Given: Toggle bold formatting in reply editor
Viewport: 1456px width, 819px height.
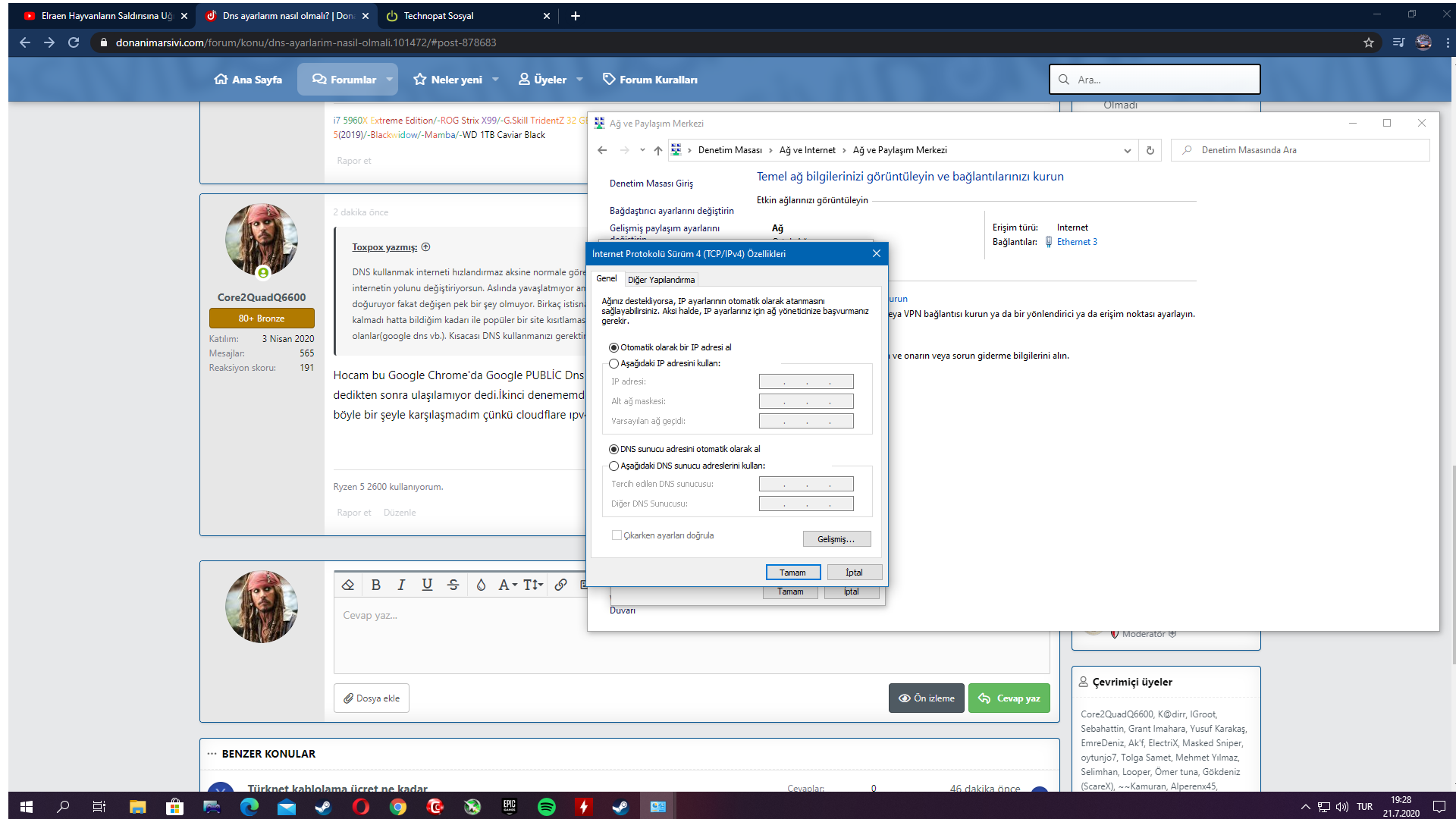Looking at the screenshot, I should click(375, 585).
